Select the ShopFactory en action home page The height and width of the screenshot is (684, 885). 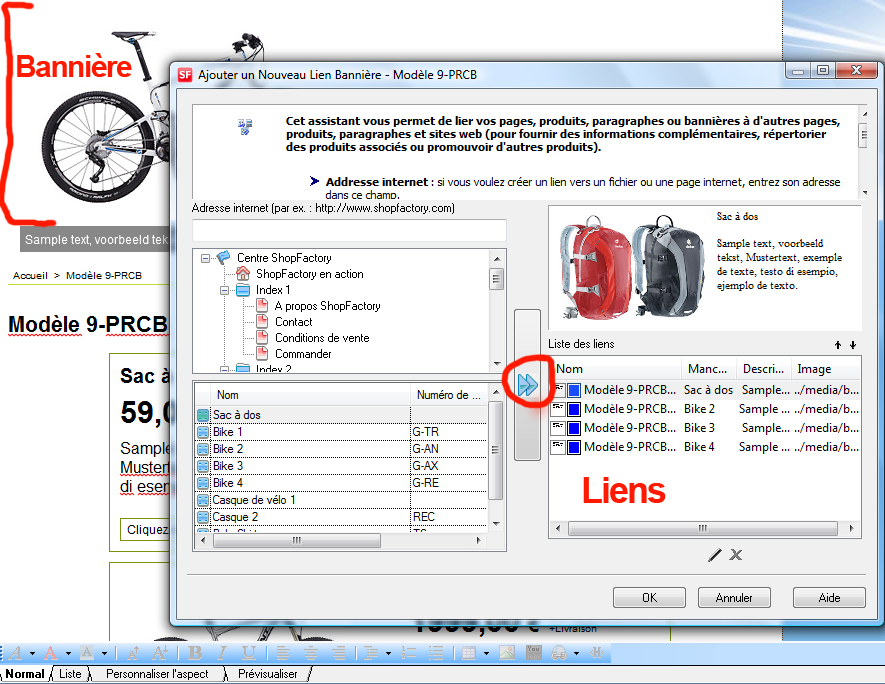click(x=309, y=274)
